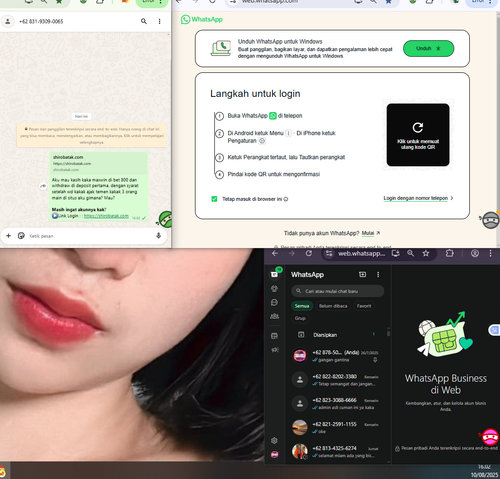Click blue translate extension icon on right edge
Image resolution: width=500 pixels, height=479 pixels.
pyautogui.click(x=495, y=330)
